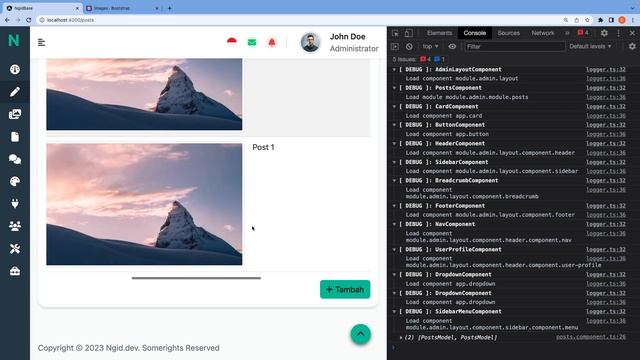
Task: Open the green envelope messages icon
Action: pyautogui.click(x=252, y=42)
